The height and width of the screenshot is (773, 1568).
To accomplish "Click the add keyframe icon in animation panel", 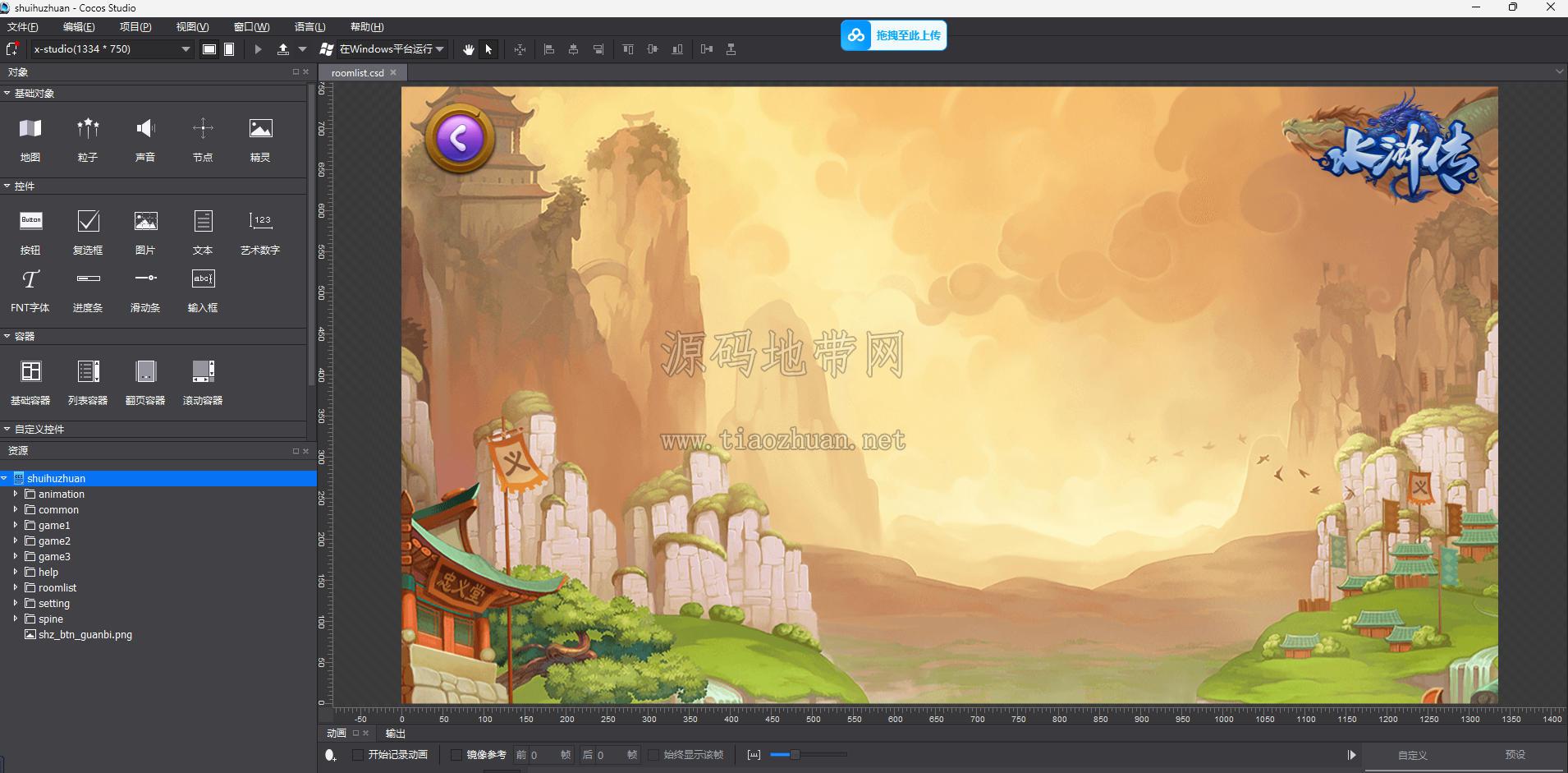I will 330,755.
